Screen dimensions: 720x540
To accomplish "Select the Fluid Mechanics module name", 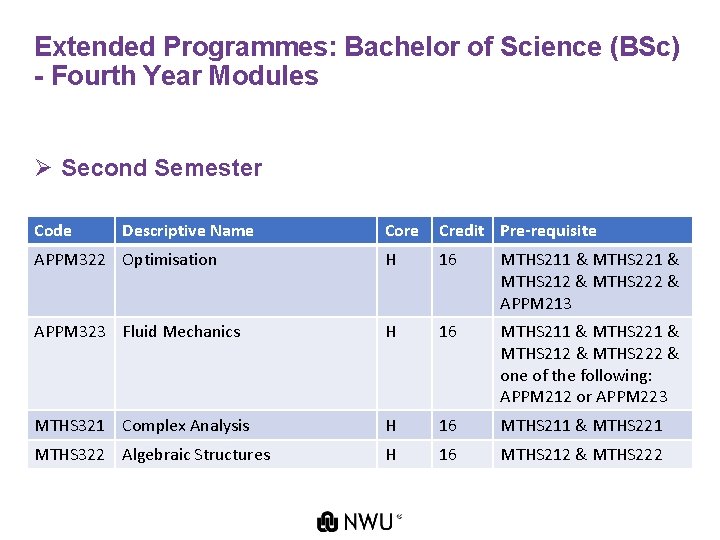I will click(181, 332).
